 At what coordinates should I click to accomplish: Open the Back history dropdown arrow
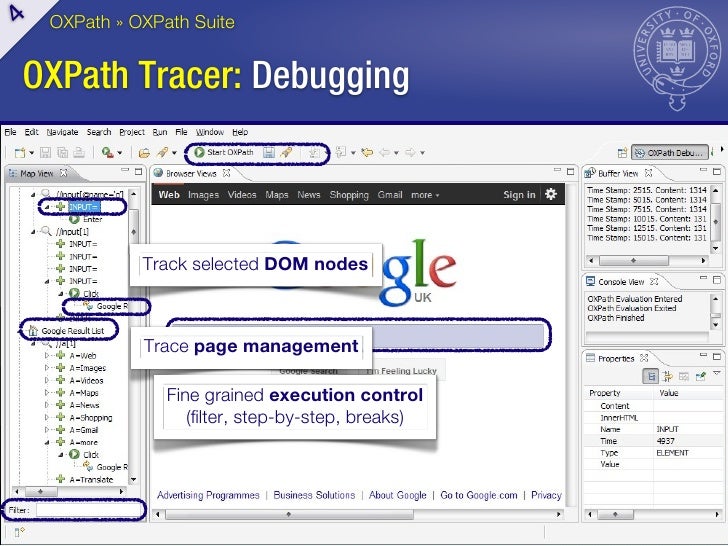[396, 153]
